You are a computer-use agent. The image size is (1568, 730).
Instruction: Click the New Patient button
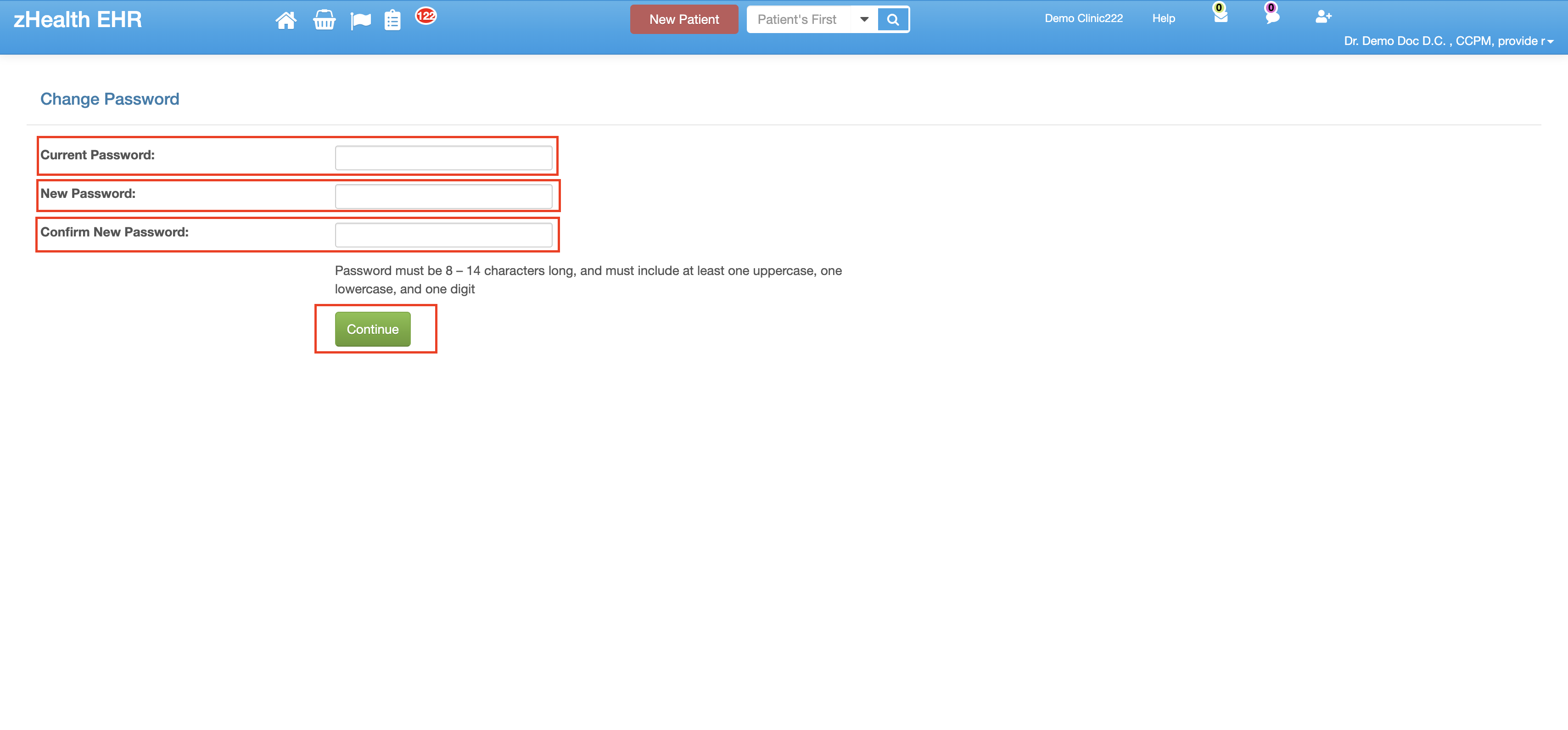683,19
